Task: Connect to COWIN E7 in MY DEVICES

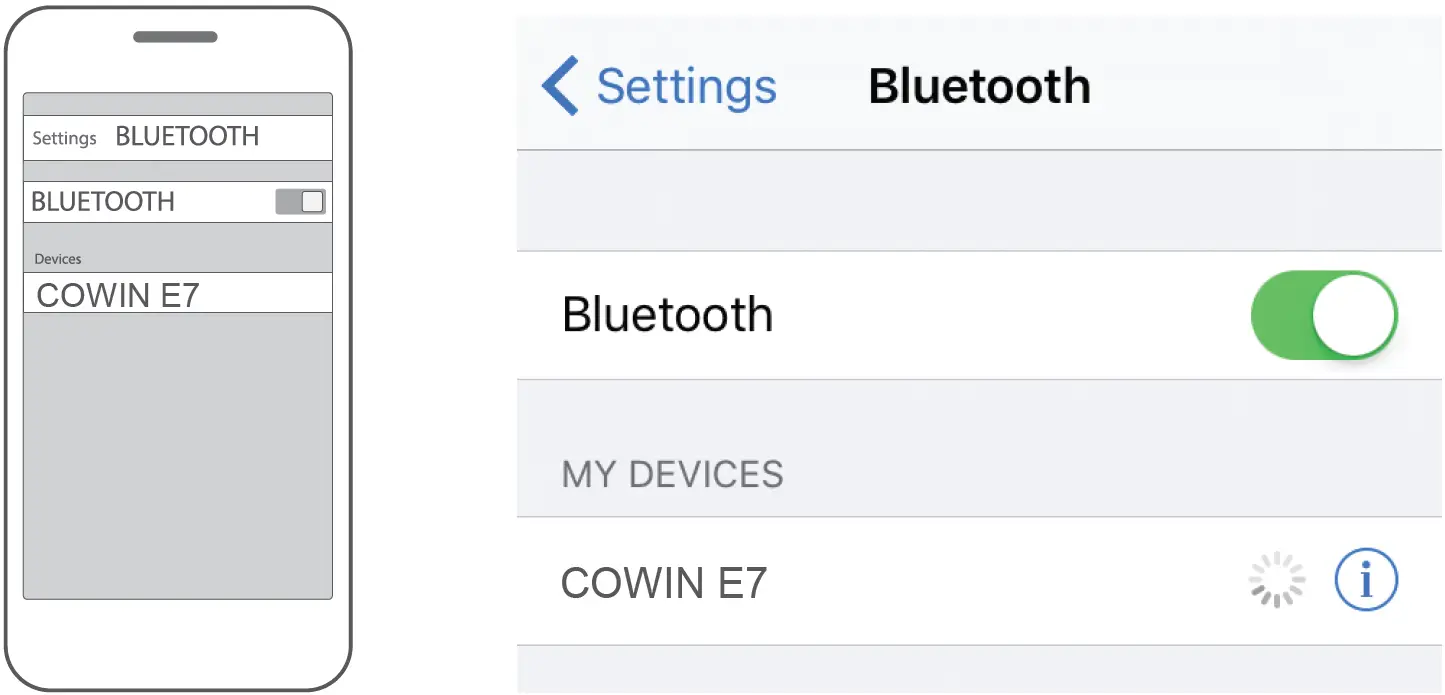Action: [x=663, y=582]
